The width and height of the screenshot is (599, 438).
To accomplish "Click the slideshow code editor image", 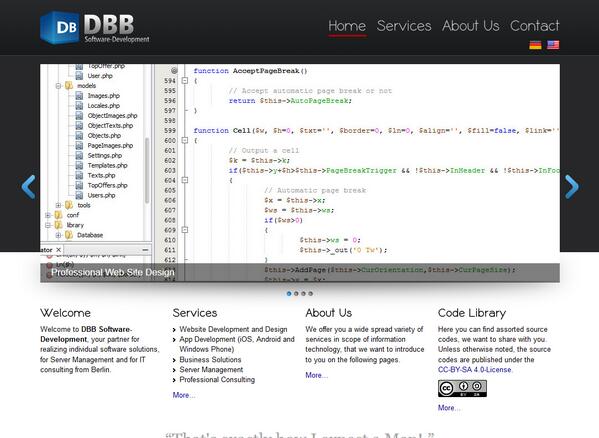I will (300, 173).
